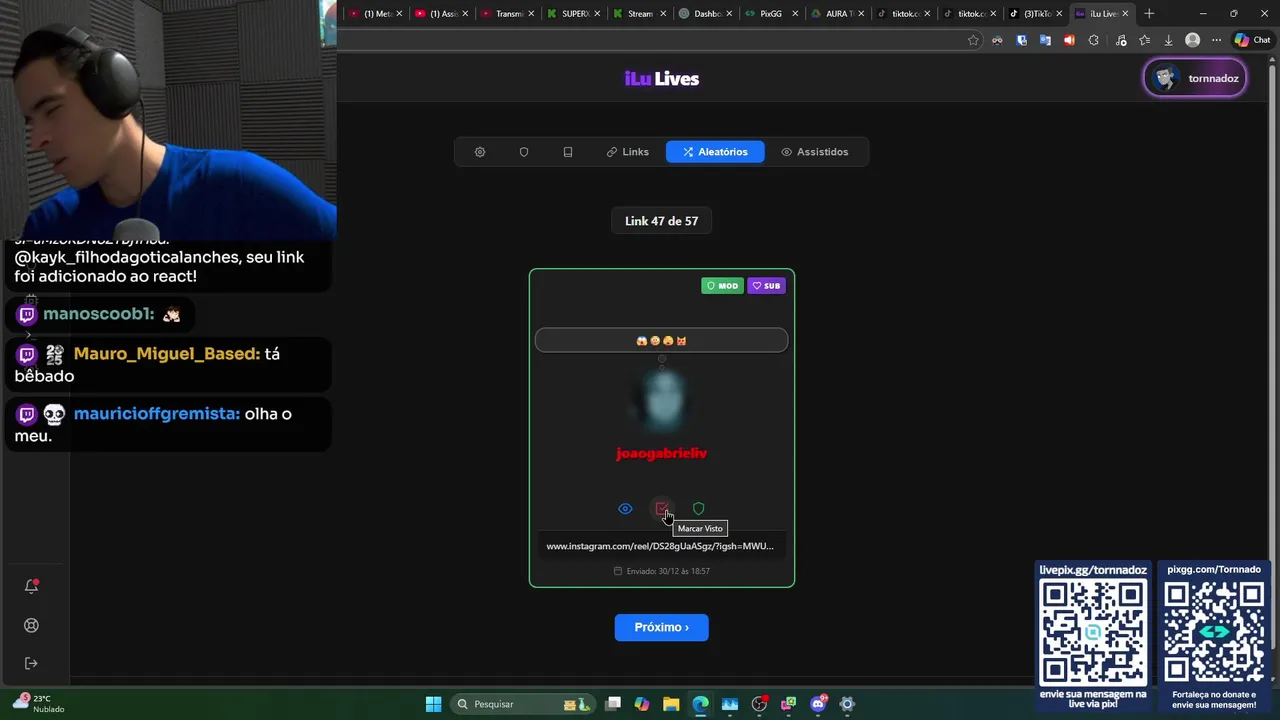
Task: Open Settings gear in taskbar
Action: (847, 704)
